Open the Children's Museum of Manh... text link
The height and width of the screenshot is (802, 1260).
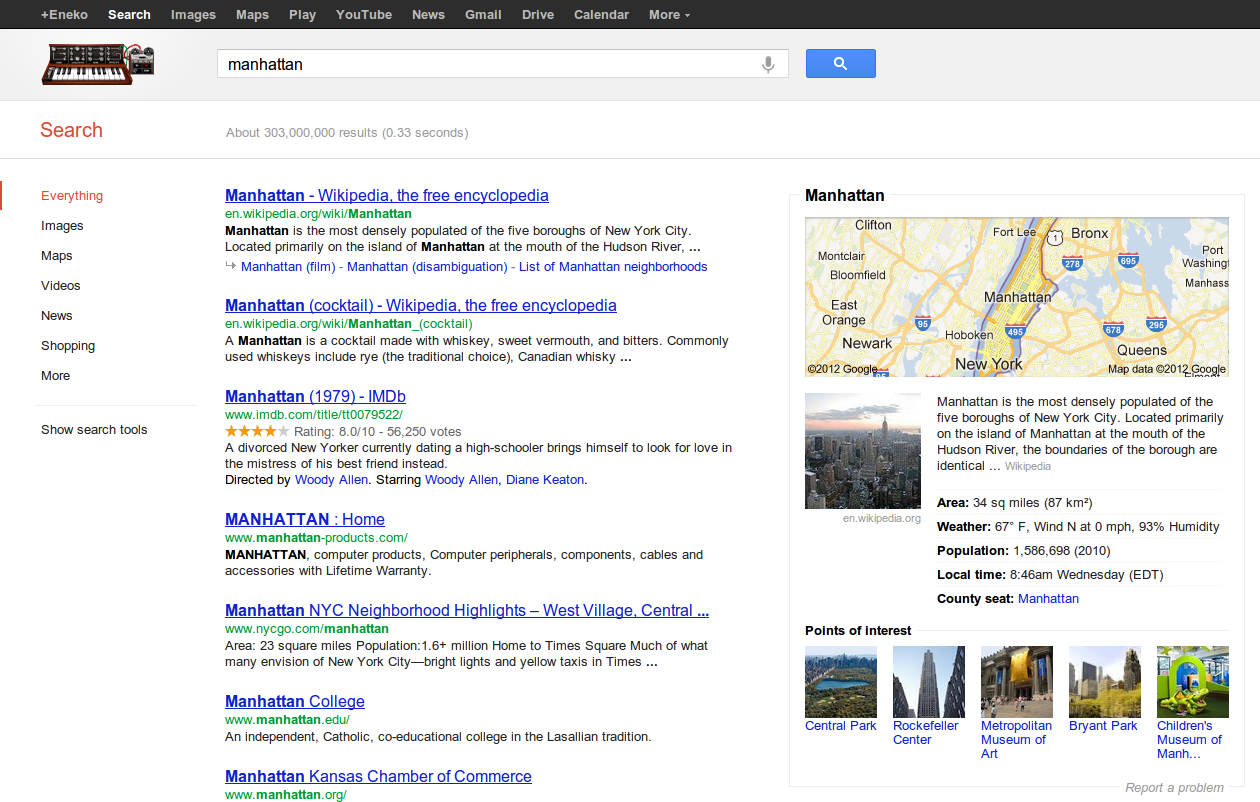coord(1190,740)
